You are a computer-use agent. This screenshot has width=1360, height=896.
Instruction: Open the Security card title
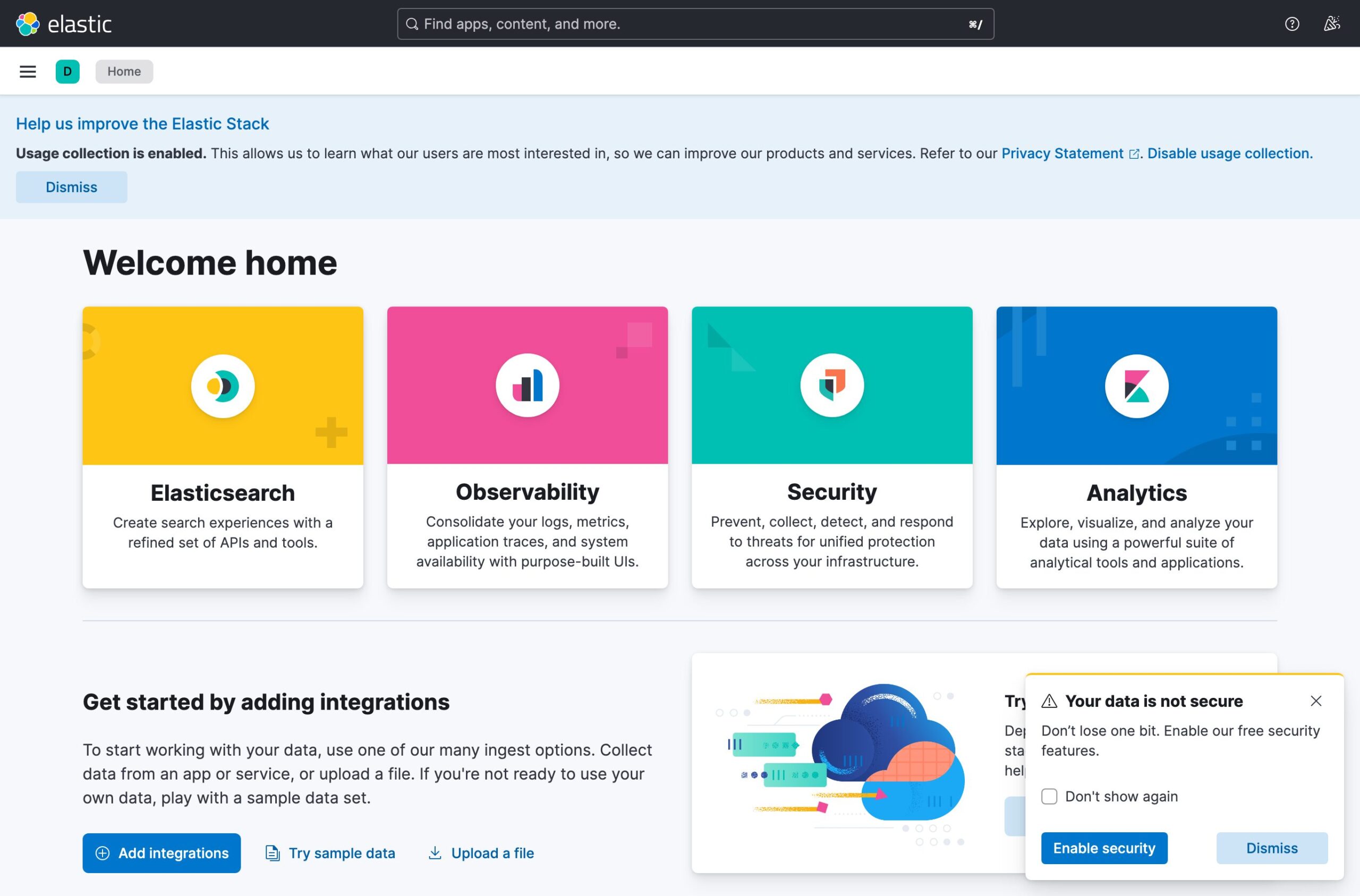click(832, 492)
